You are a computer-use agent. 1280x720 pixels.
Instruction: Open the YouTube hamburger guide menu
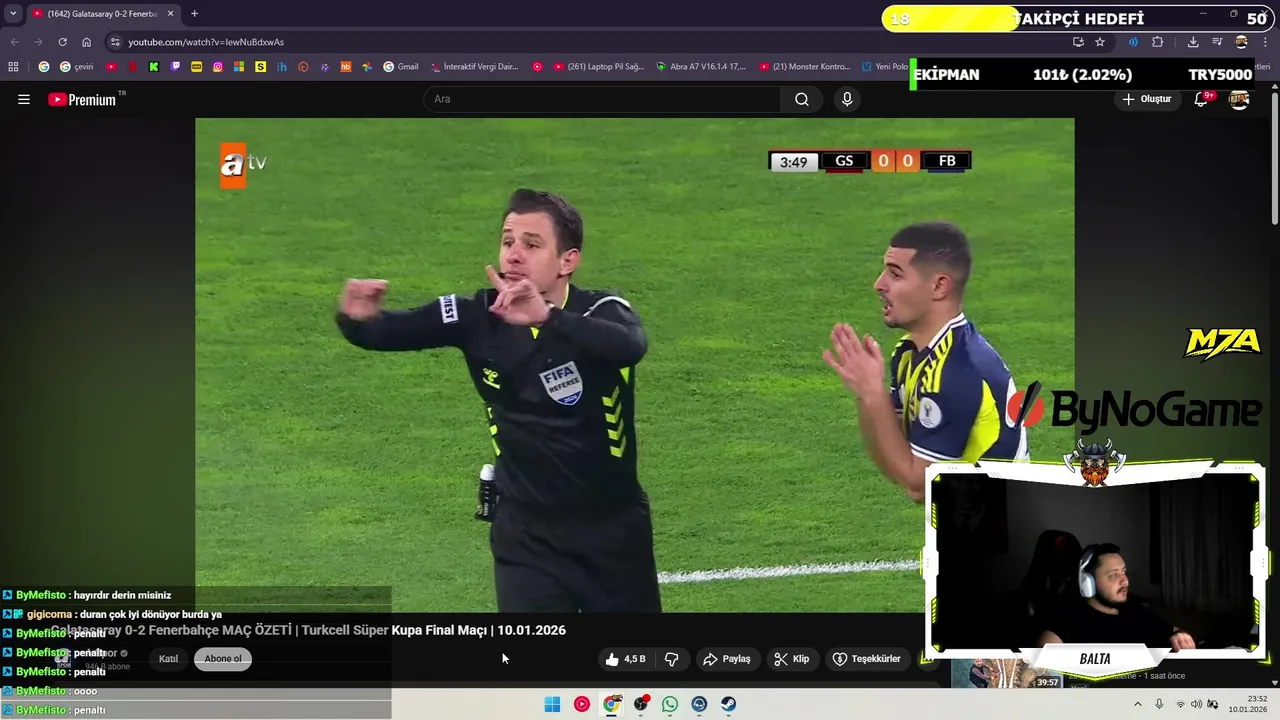[24, 99]
